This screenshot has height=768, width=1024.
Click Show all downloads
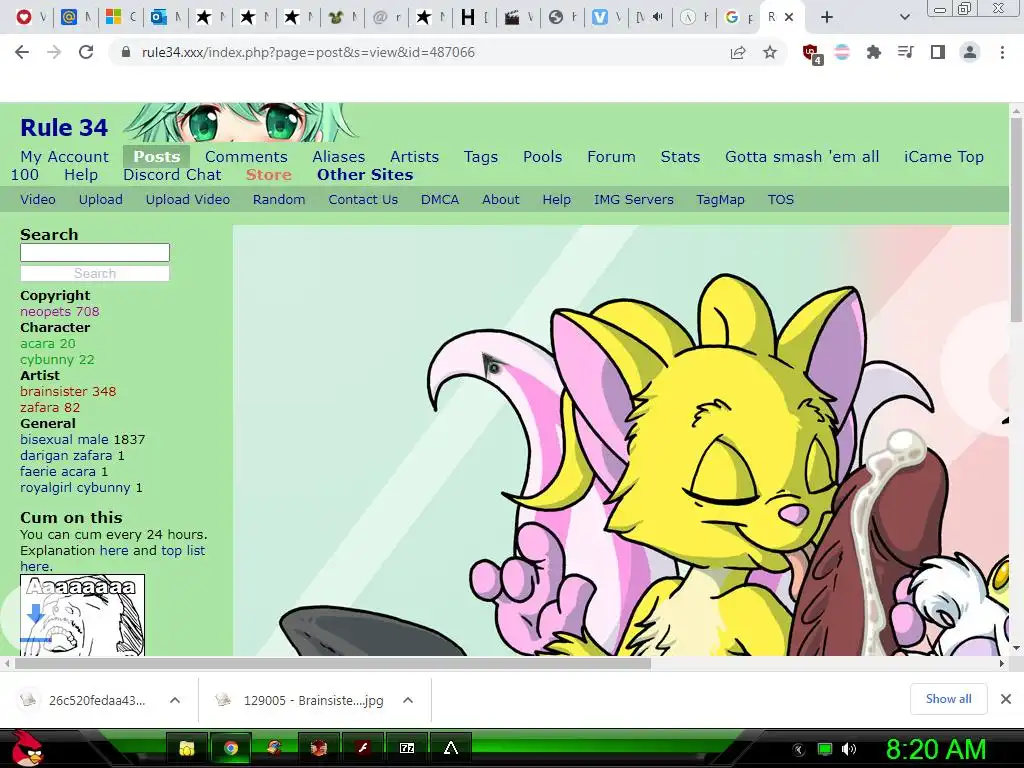pyautogui.click(x=948, y=699)
